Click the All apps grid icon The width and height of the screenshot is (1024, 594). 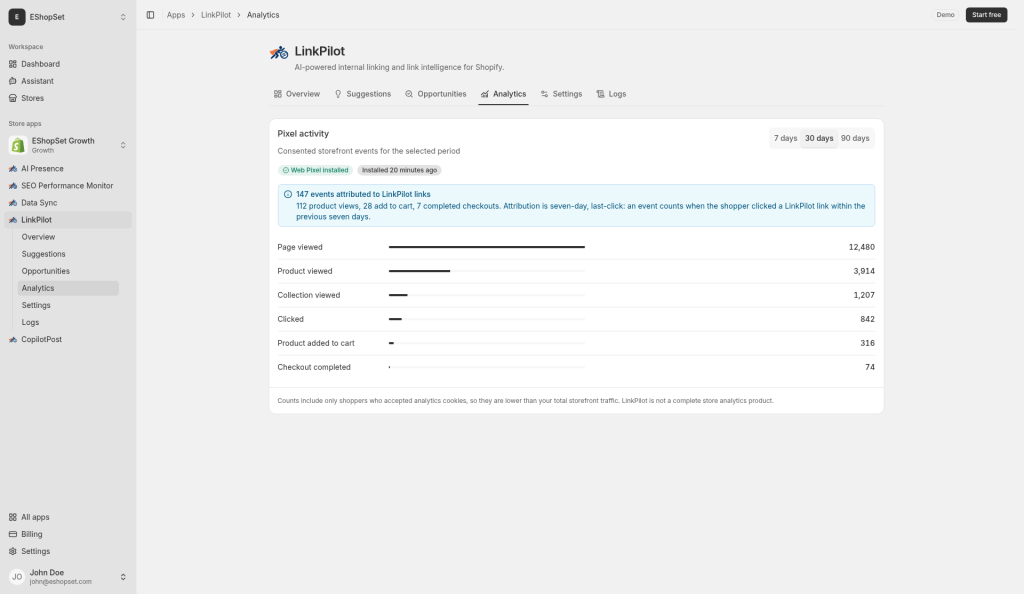(12, 517)
